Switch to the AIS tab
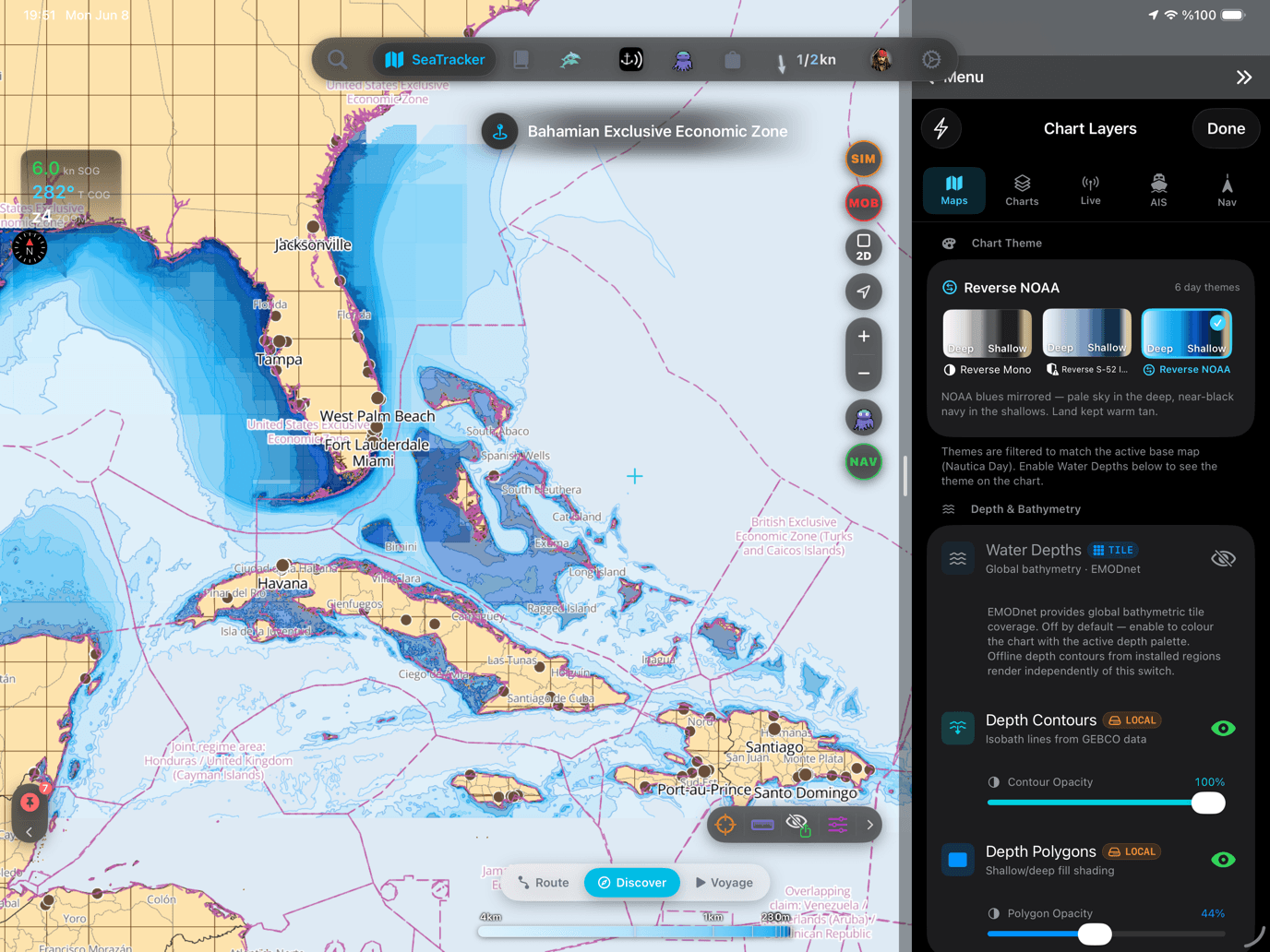 [x=1158, y=190]
